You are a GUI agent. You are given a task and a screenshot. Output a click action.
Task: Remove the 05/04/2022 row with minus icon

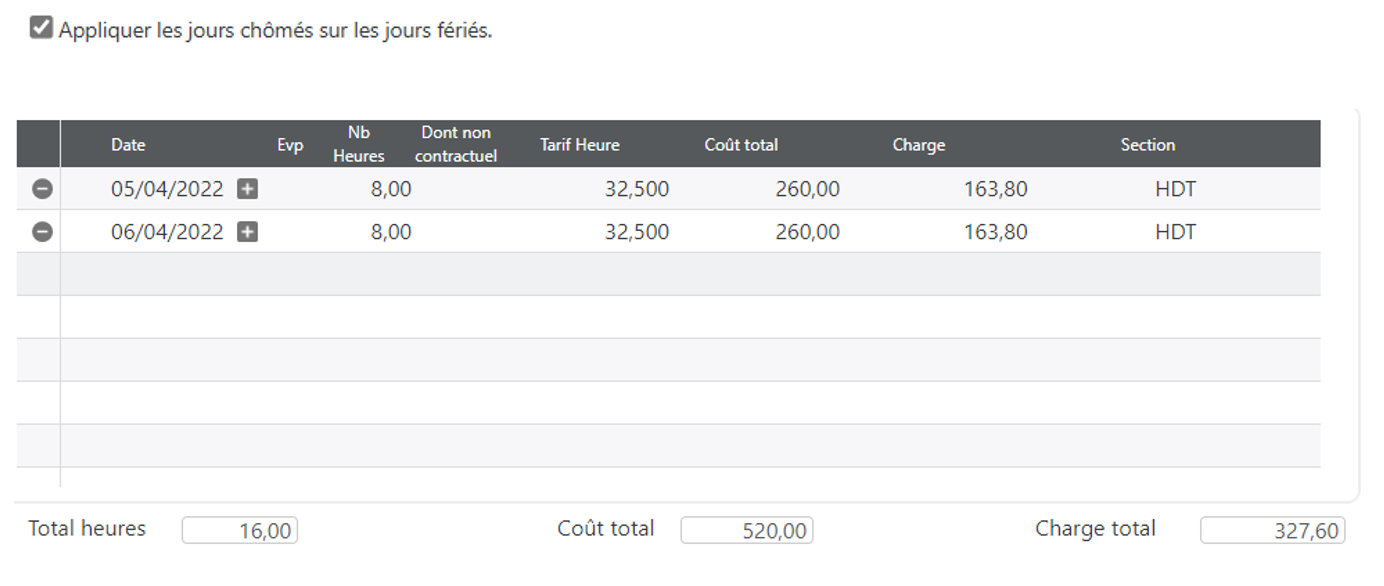coord(42,189)
